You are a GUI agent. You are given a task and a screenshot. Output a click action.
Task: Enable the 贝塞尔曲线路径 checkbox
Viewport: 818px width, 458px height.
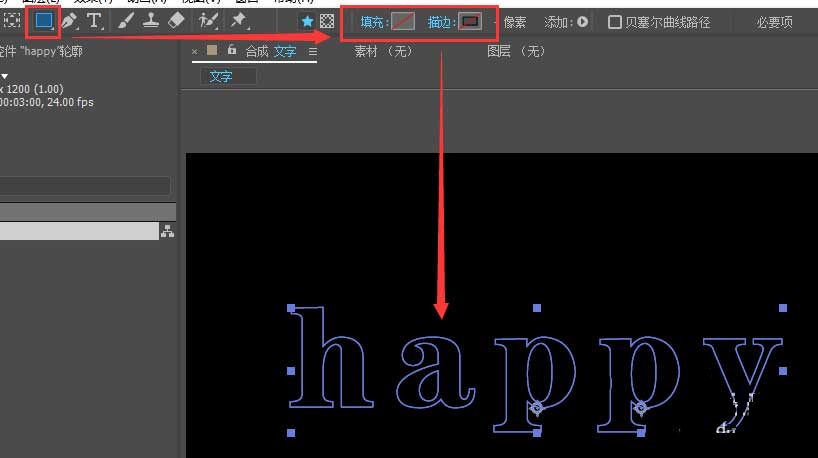pos(615,22)
